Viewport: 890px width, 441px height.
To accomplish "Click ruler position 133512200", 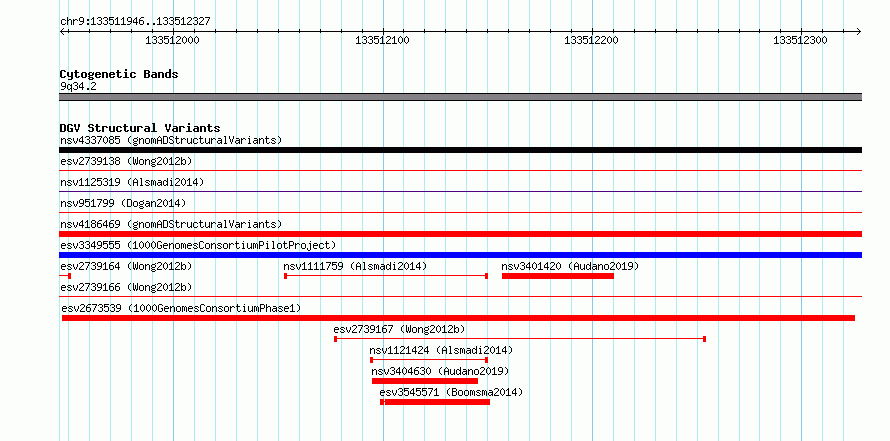I will tap(591, 40).
